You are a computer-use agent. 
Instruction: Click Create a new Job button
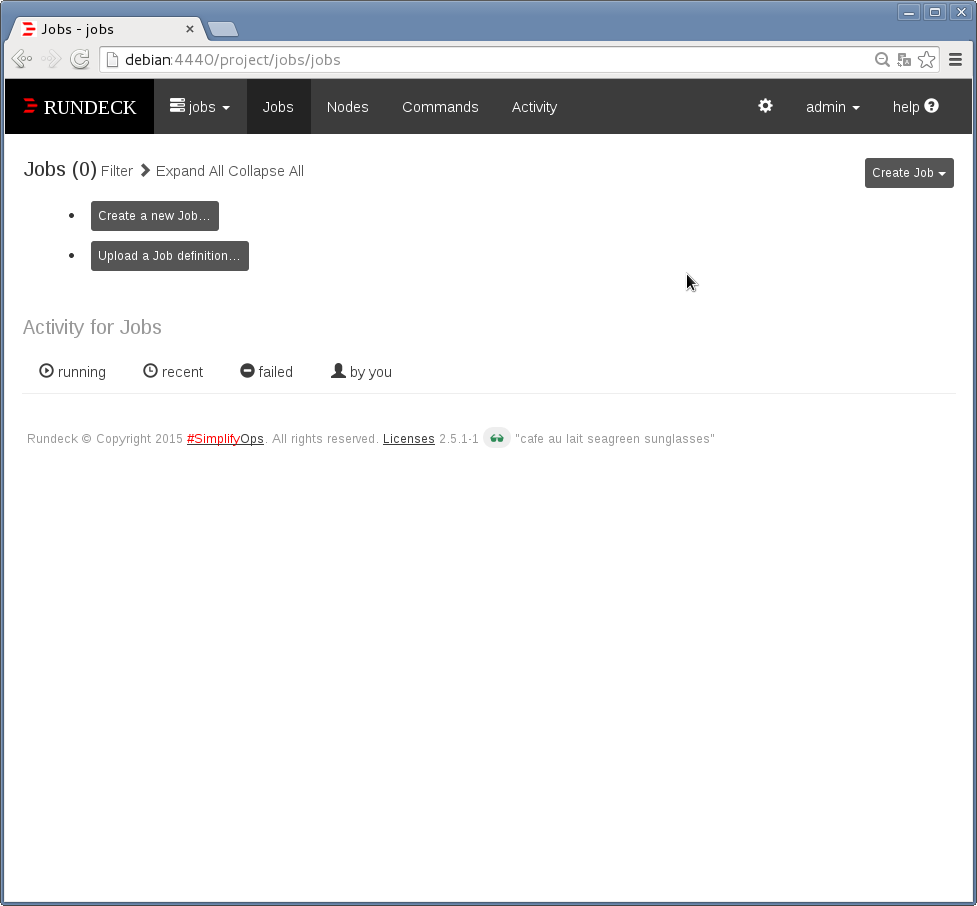(155, 216)
